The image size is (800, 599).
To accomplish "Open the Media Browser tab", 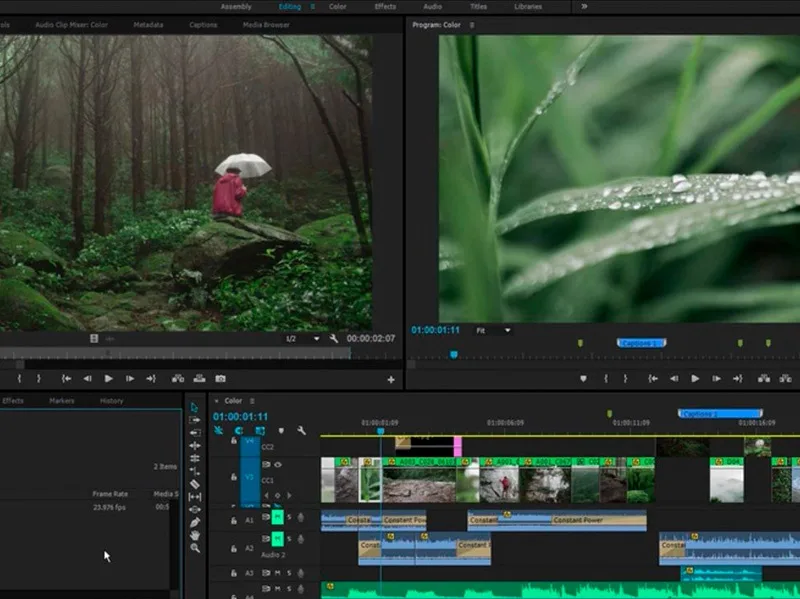I will [x=264, y=25].
